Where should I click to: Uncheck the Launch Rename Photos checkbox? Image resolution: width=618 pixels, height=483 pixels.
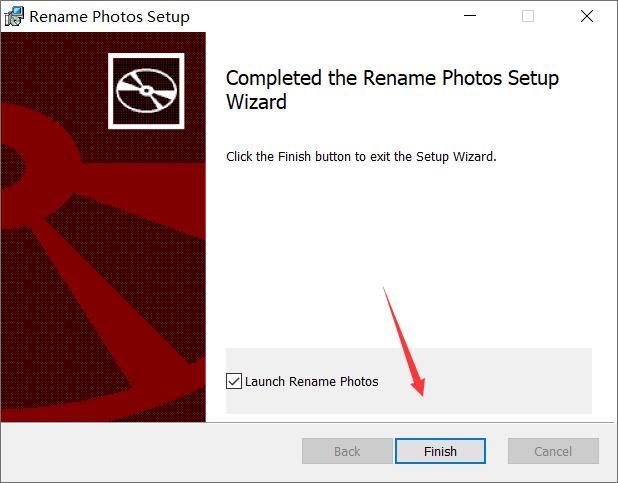point(234,381)
